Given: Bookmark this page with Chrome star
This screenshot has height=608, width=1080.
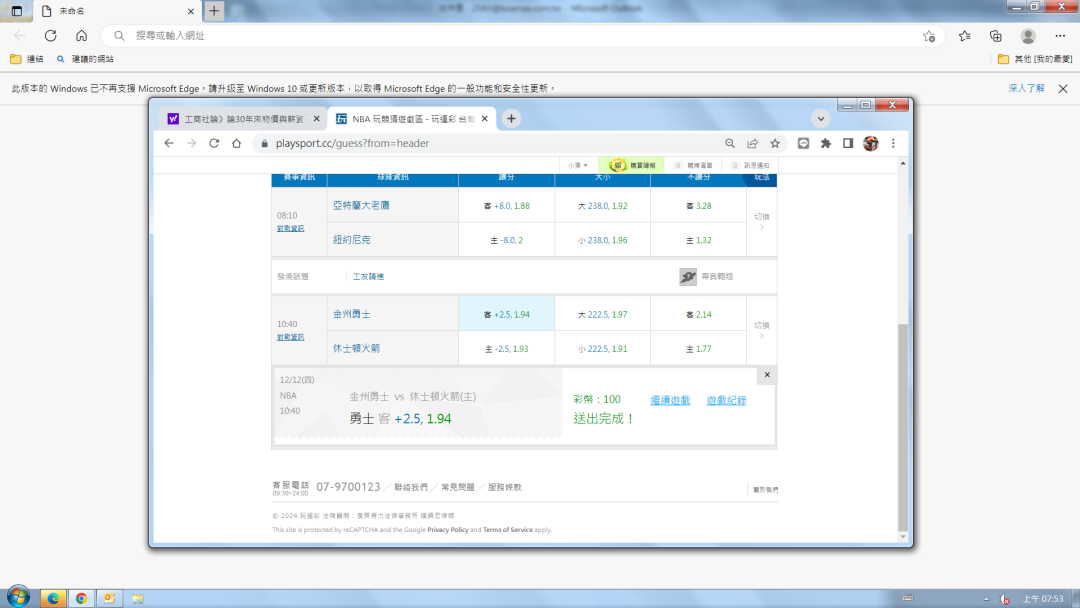Looking at the screenshot, I should pyautogui.click(x=775, y=143).
